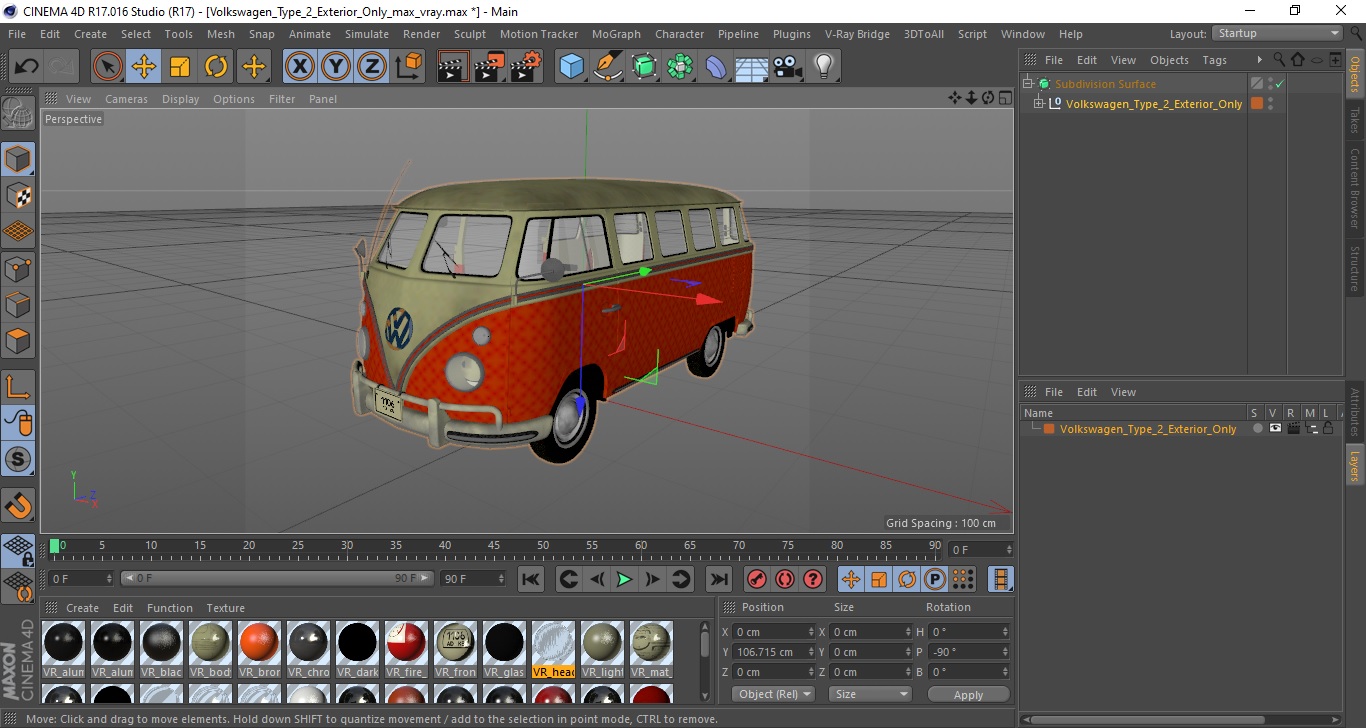Image resolution: width=1366 pixels, height=728 pixels.
Task: Click the timeline preview range slider
Action: point(277,579)
